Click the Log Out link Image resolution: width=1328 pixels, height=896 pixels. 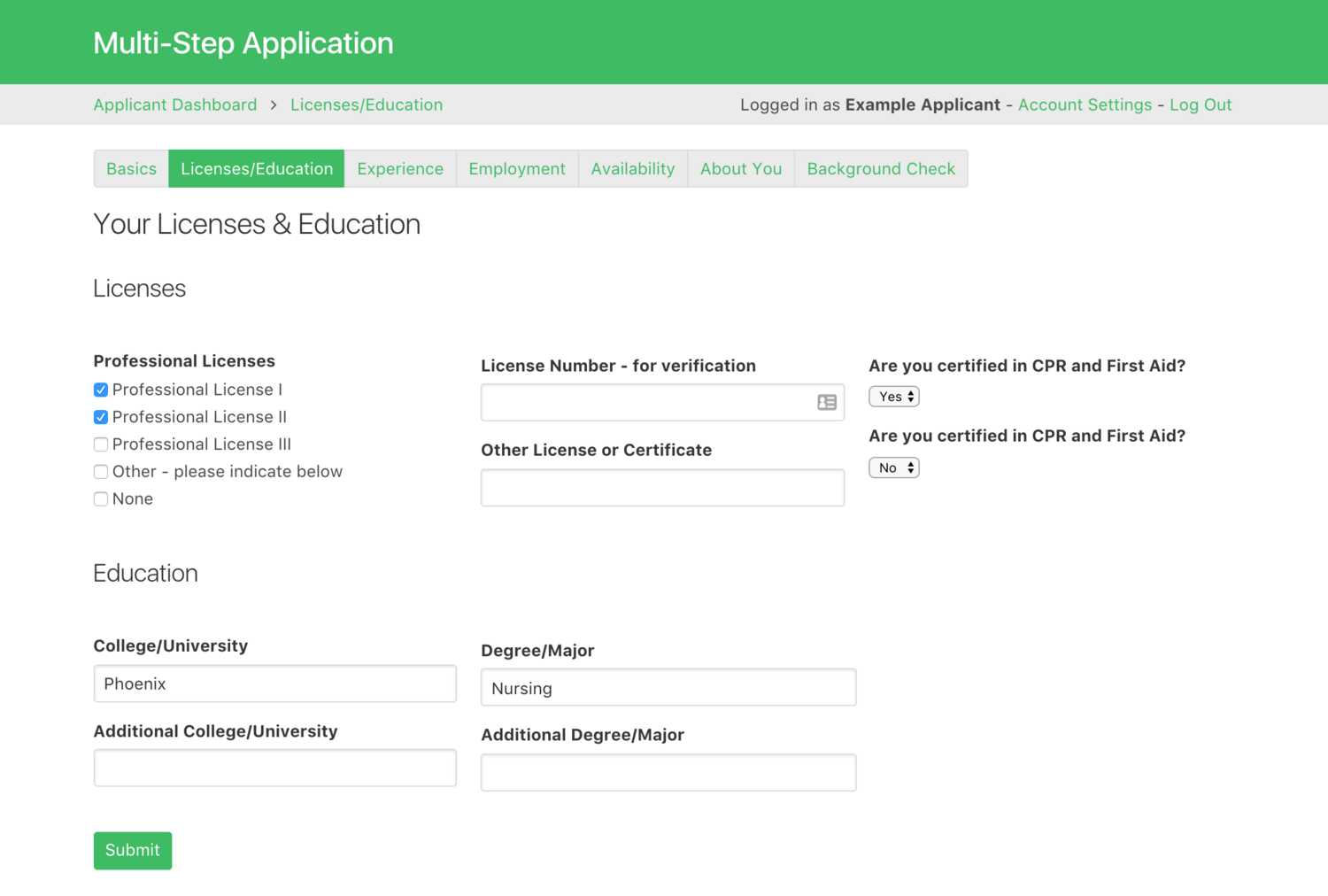(1201, 104)
